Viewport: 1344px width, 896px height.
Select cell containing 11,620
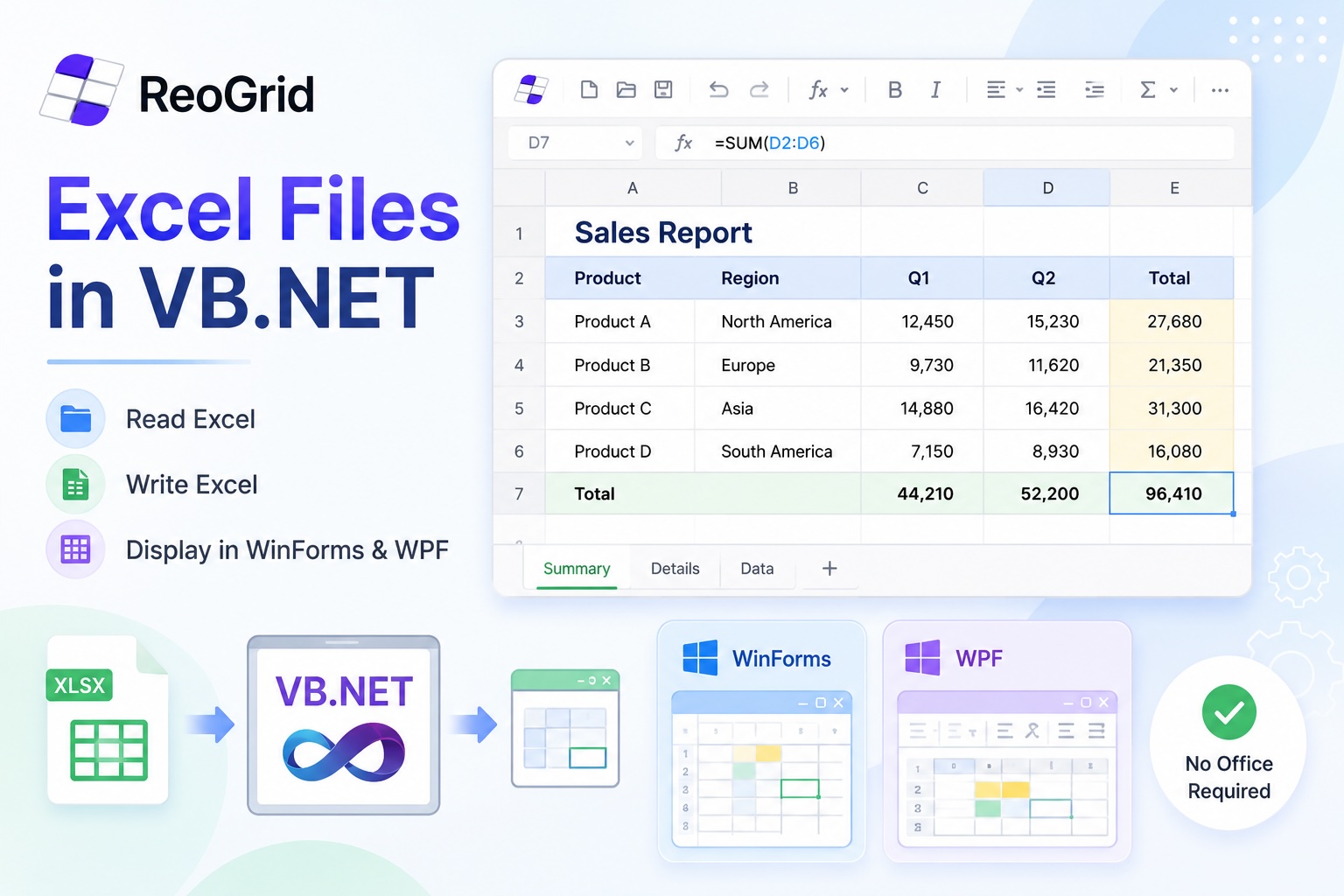1046,365
